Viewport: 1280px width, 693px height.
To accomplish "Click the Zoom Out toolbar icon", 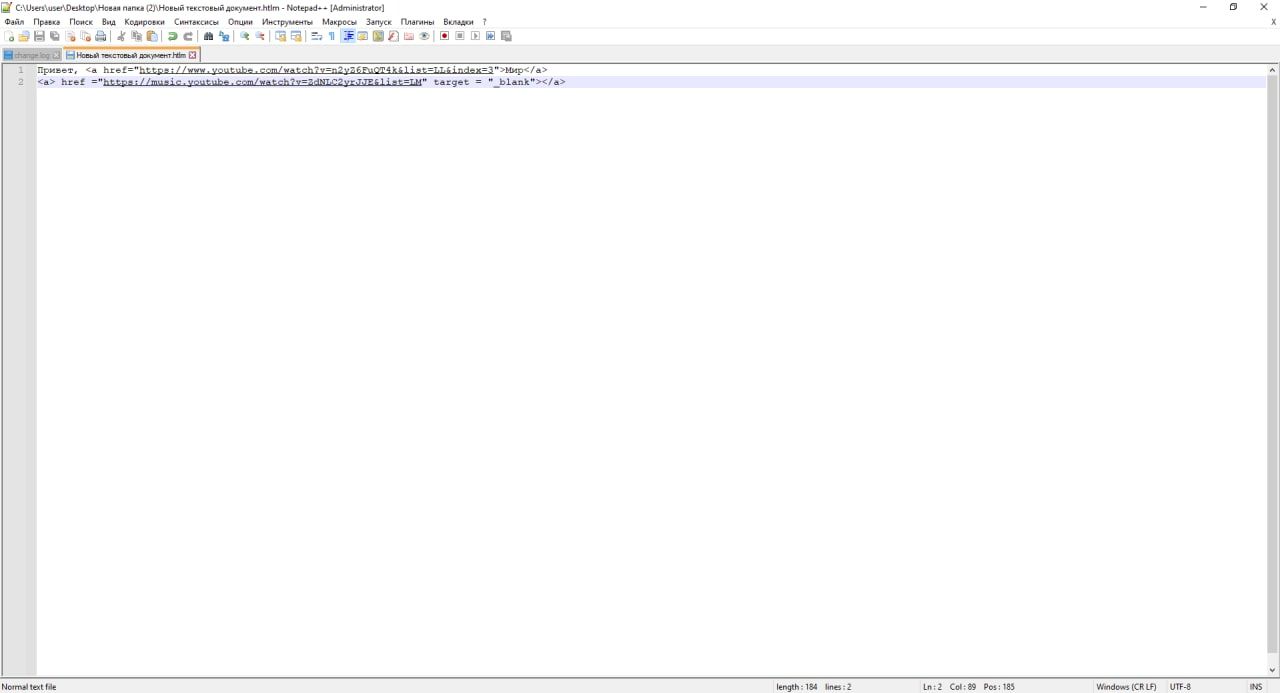I will tap(260, 36).
